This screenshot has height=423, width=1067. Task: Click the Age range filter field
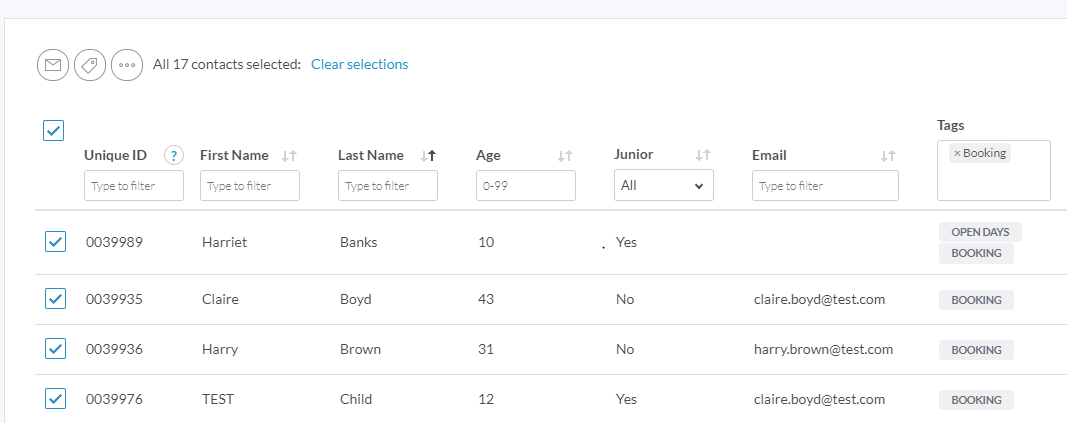point(526,186)
